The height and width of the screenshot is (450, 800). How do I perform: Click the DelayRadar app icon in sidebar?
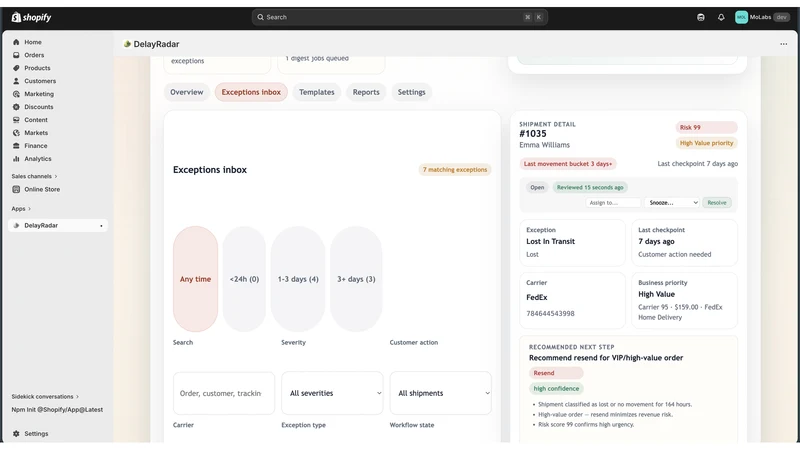[16, 226]
